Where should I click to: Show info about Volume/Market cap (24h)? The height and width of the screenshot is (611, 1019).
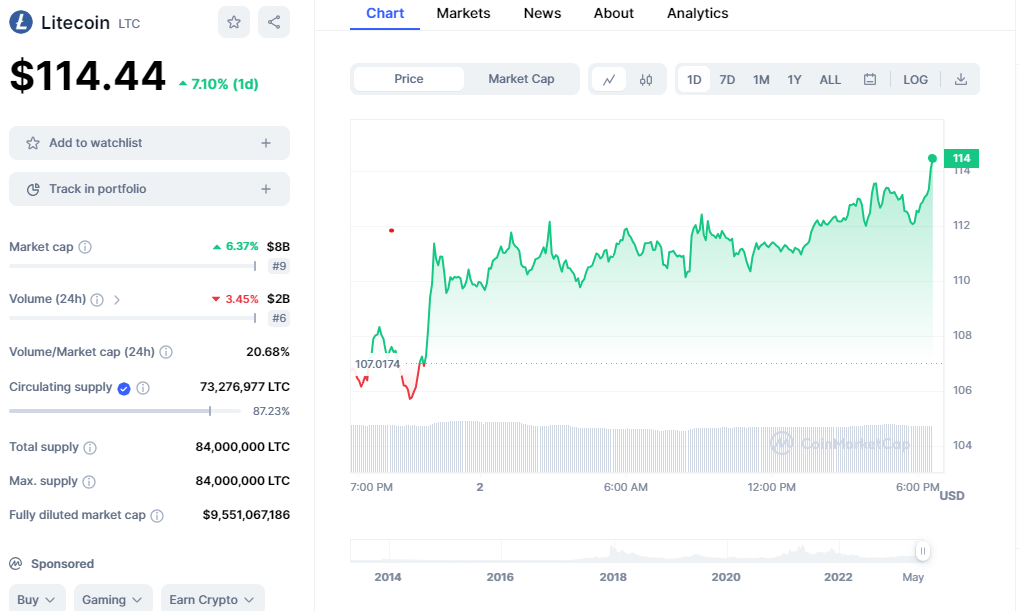tap(166, 352)
